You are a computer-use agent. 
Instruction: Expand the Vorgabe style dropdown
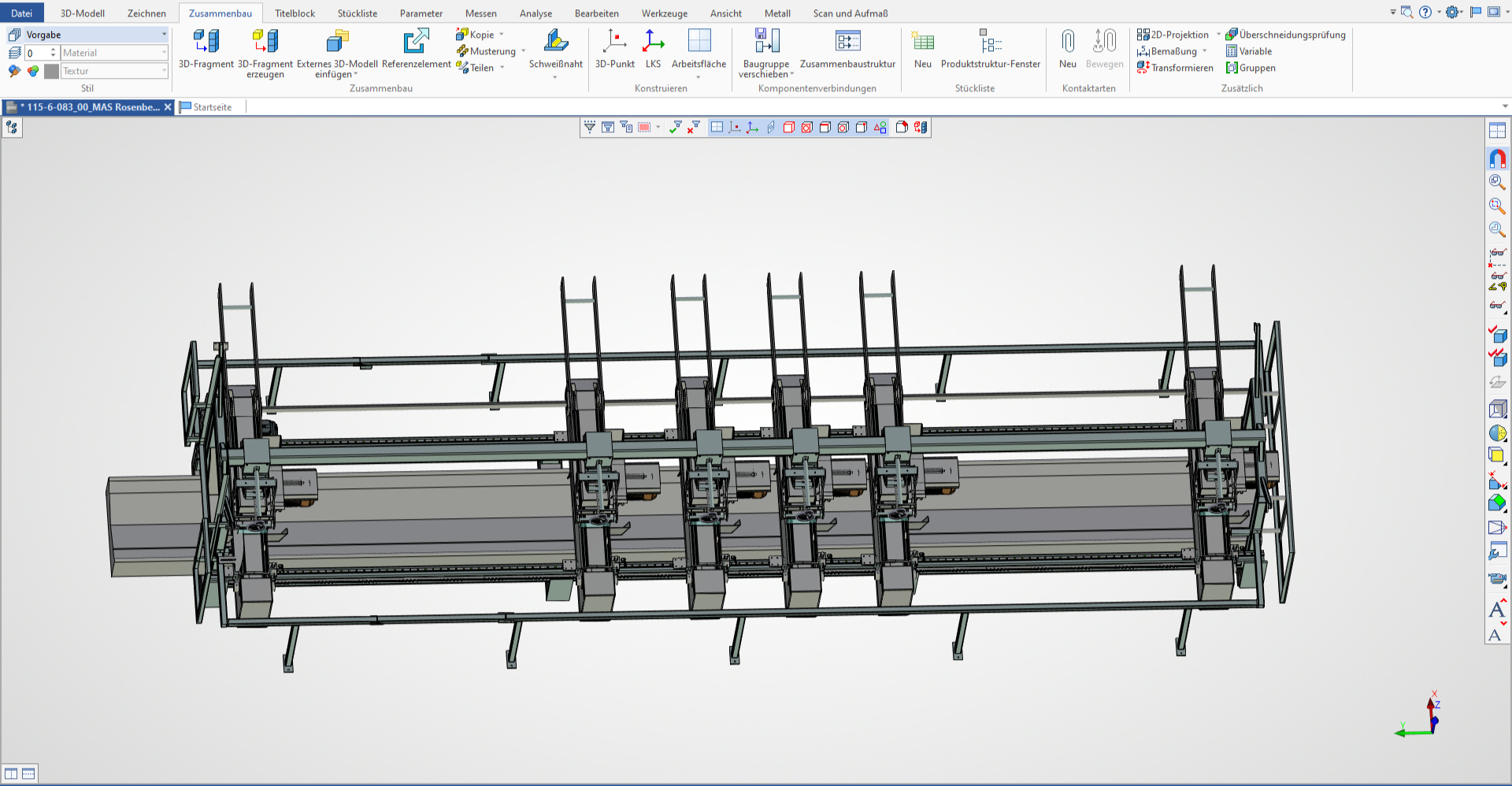coord(164,35)
